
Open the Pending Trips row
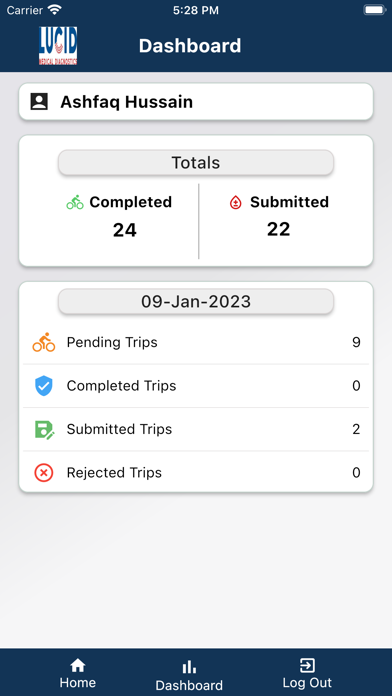[x=196, y=343]
